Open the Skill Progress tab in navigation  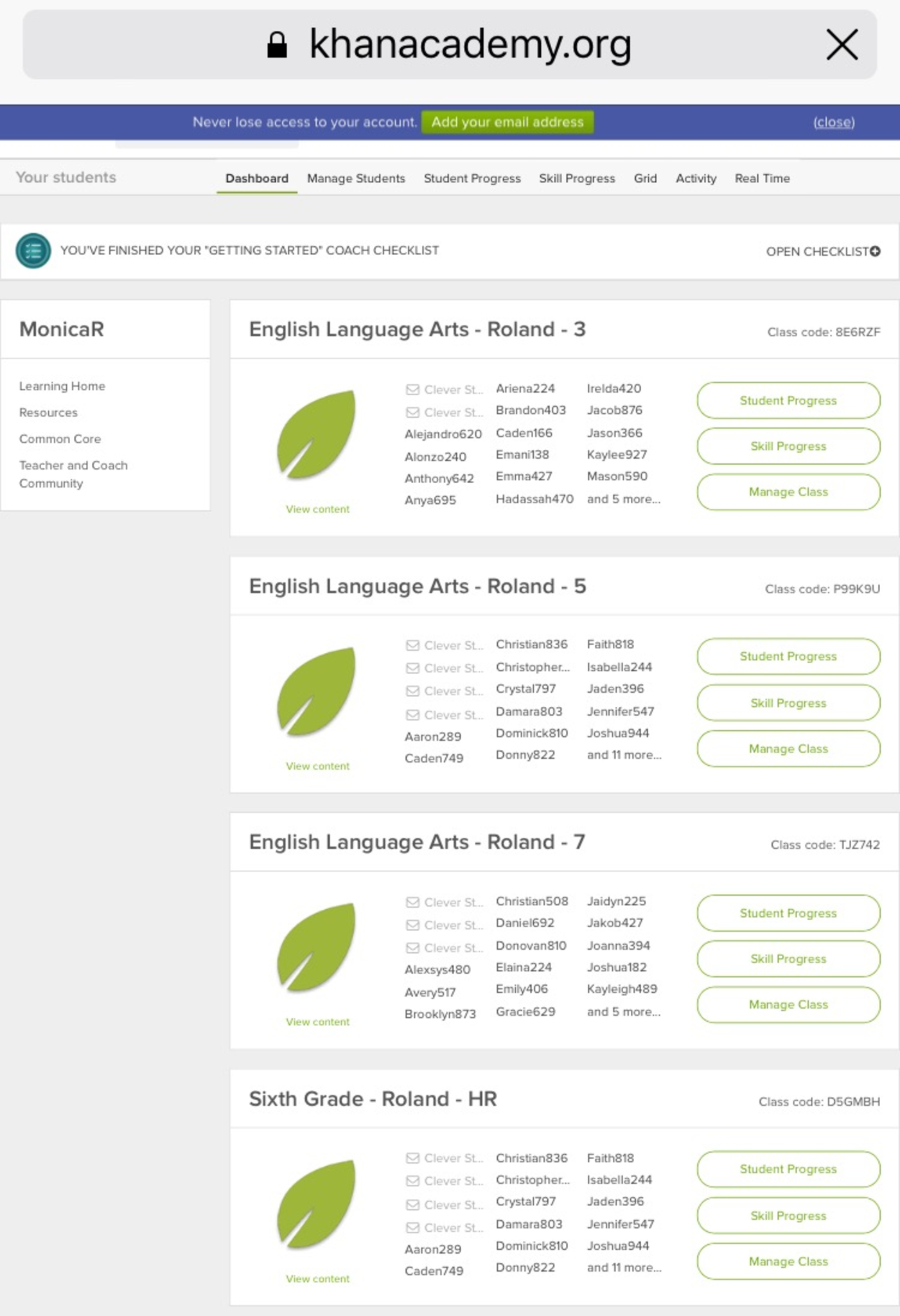click(x=576, y=179)
